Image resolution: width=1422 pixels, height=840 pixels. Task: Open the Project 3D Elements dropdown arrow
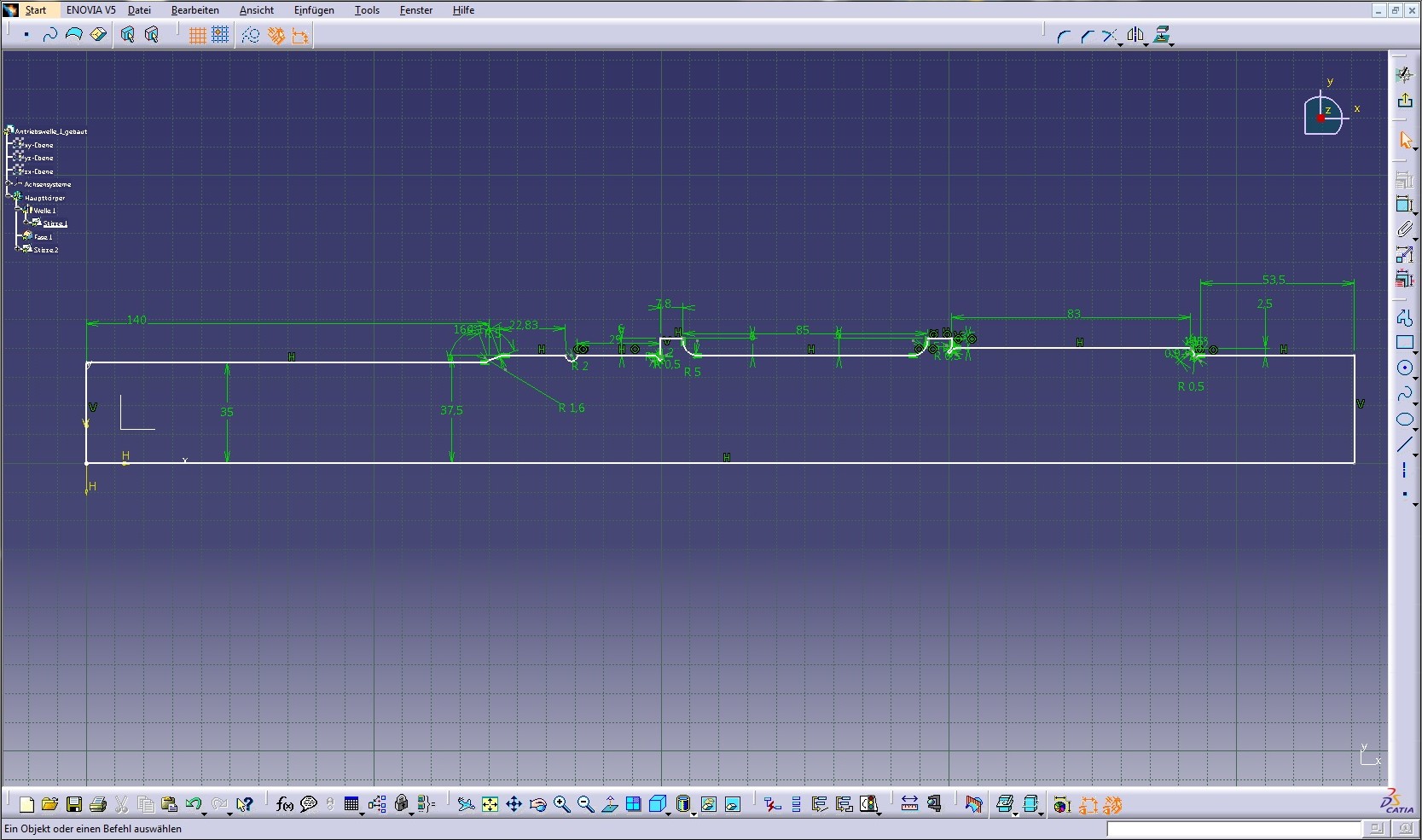tap(1172, 44)
